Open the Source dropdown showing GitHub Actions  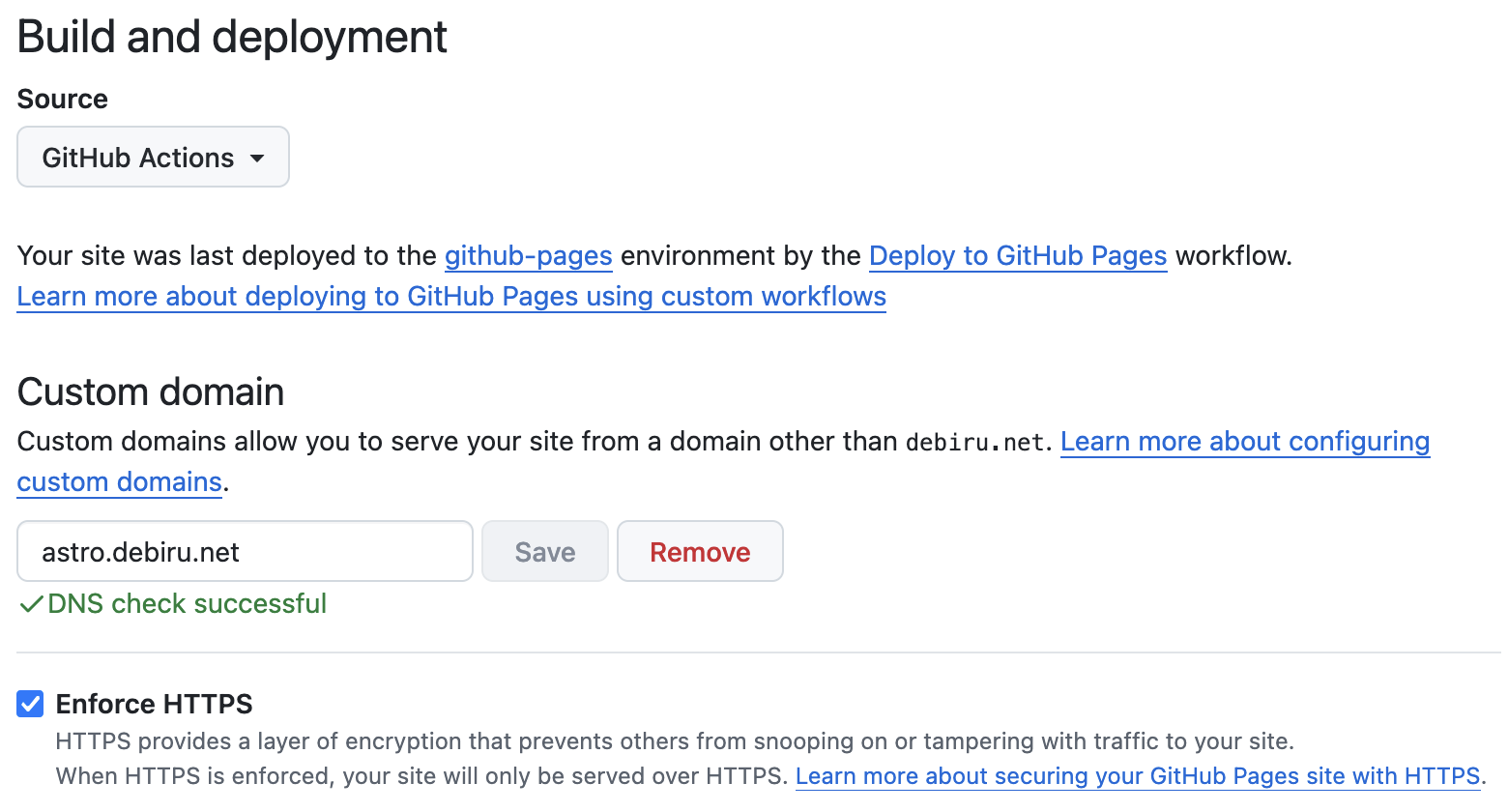coord(152,157)
